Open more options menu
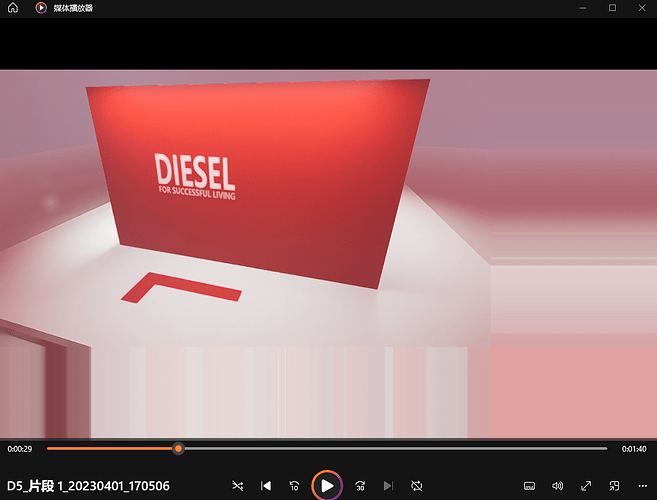This screenshot has height=500, width=657. [643, 486]
